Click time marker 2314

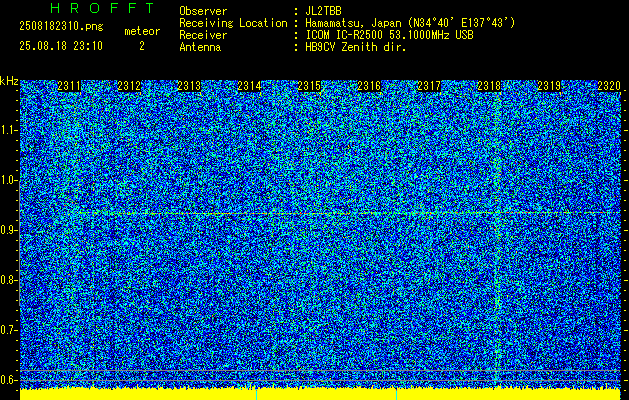point(249,86)
